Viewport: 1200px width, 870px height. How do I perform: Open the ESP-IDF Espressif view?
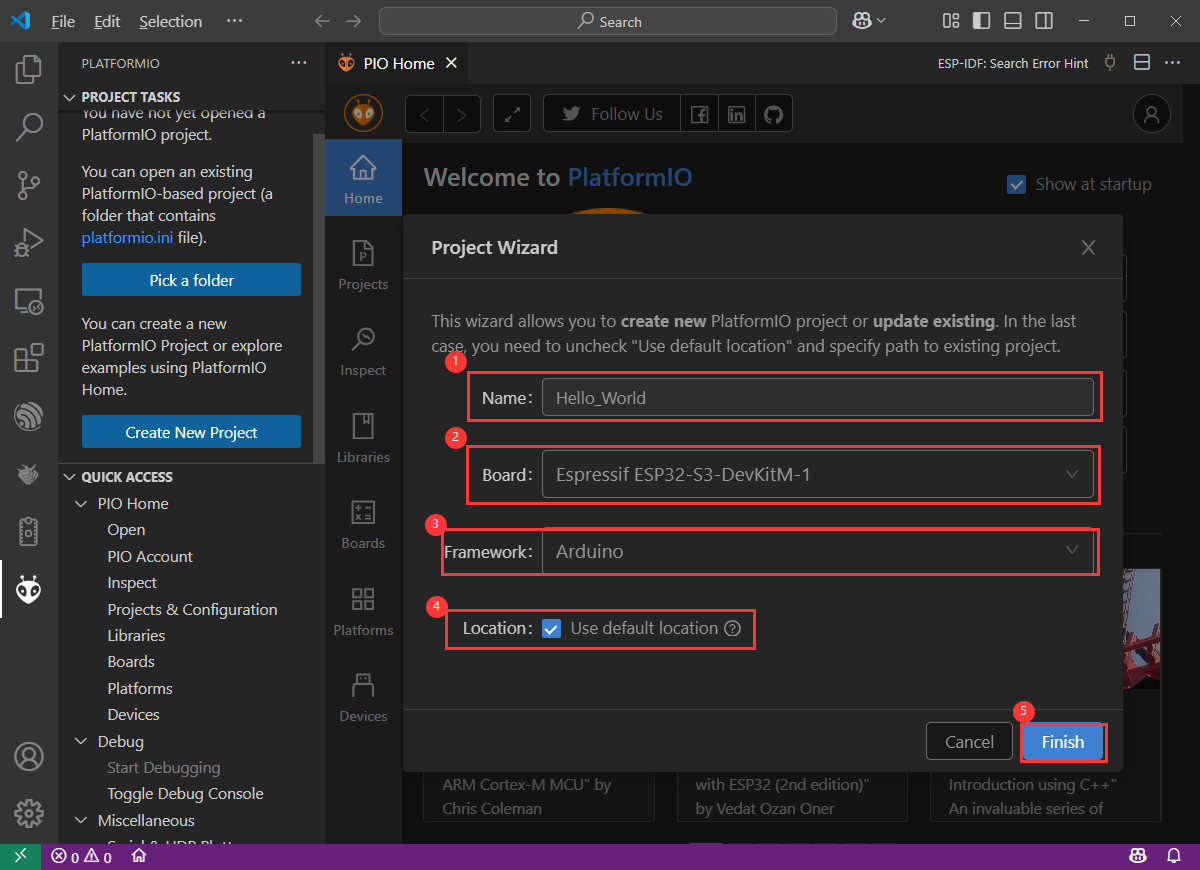click(x=29, y=417)
